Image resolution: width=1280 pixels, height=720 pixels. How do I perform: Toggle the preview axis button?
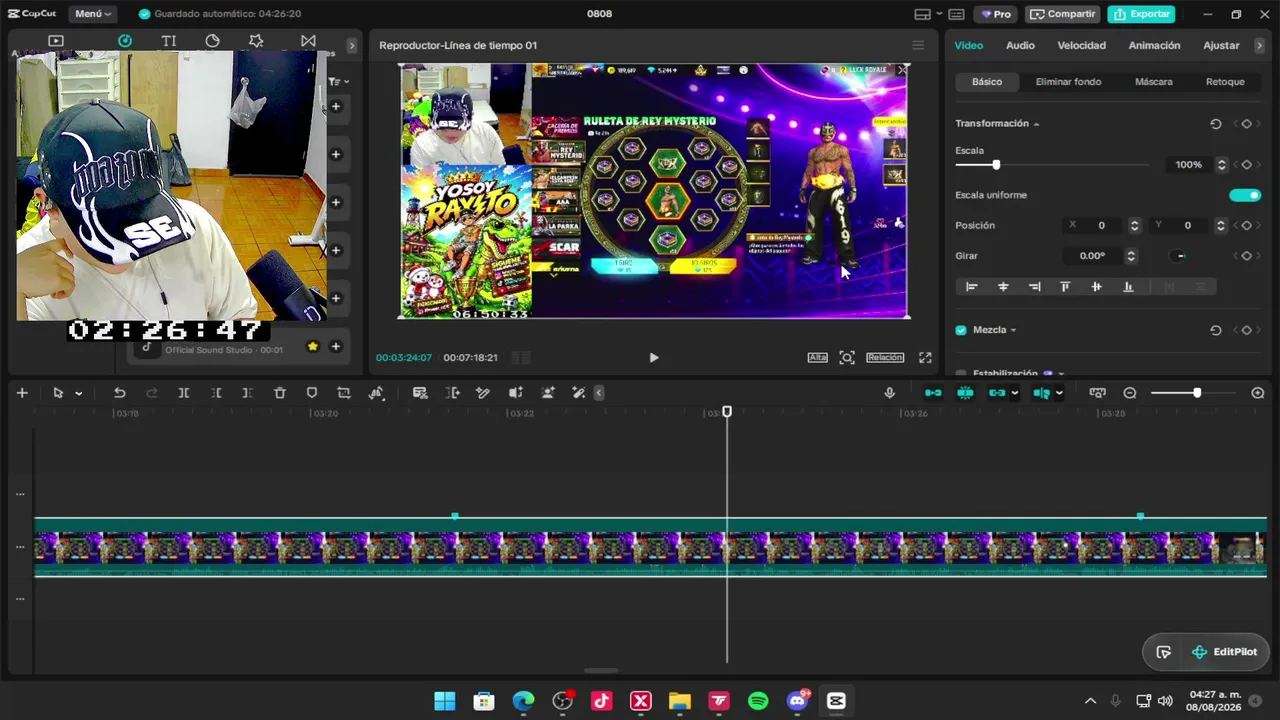click(1041, 393)
